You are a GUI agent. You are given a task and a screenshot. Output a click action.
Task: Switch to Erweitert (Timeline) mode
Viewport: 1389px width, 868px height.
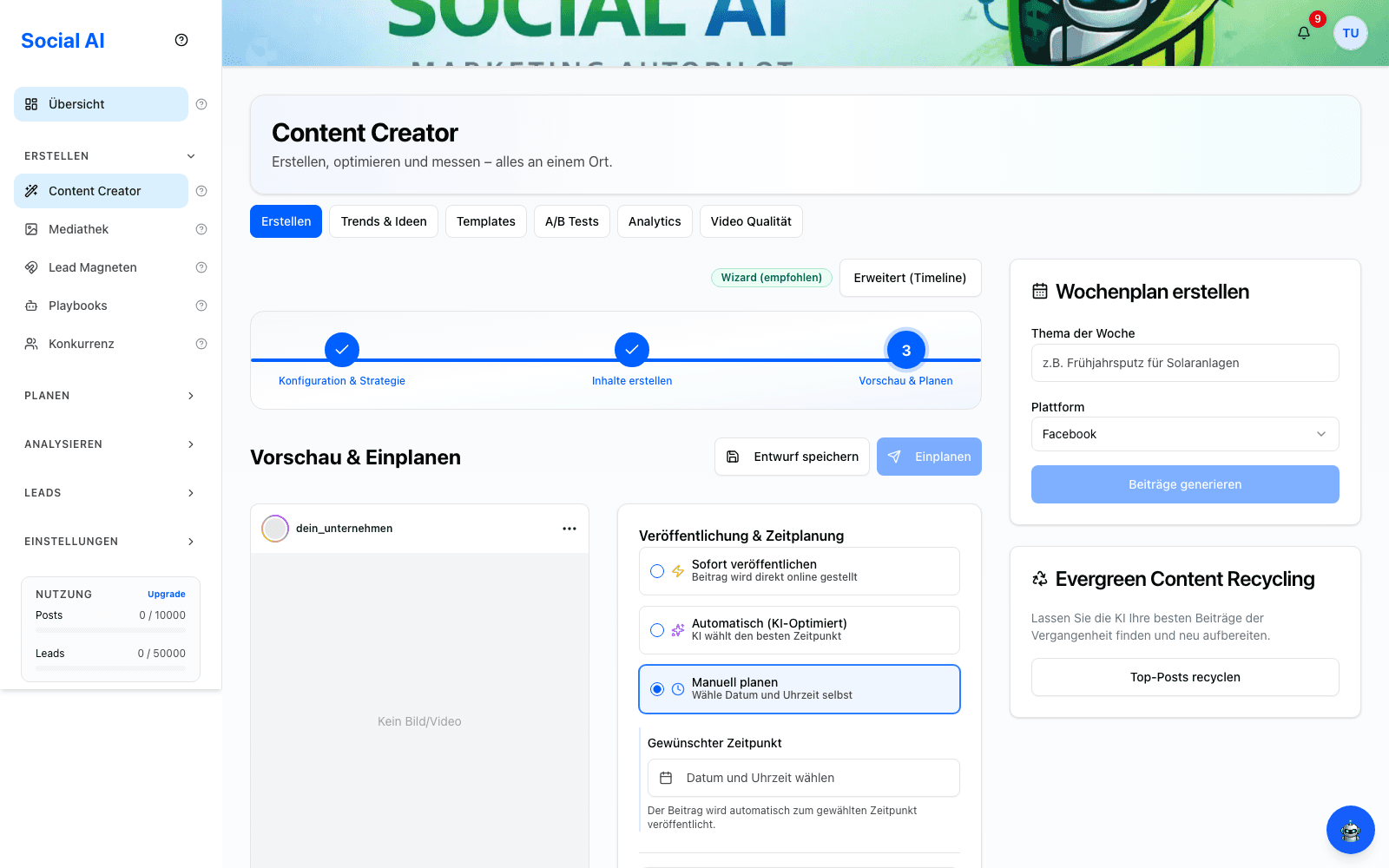click(910, 278)
